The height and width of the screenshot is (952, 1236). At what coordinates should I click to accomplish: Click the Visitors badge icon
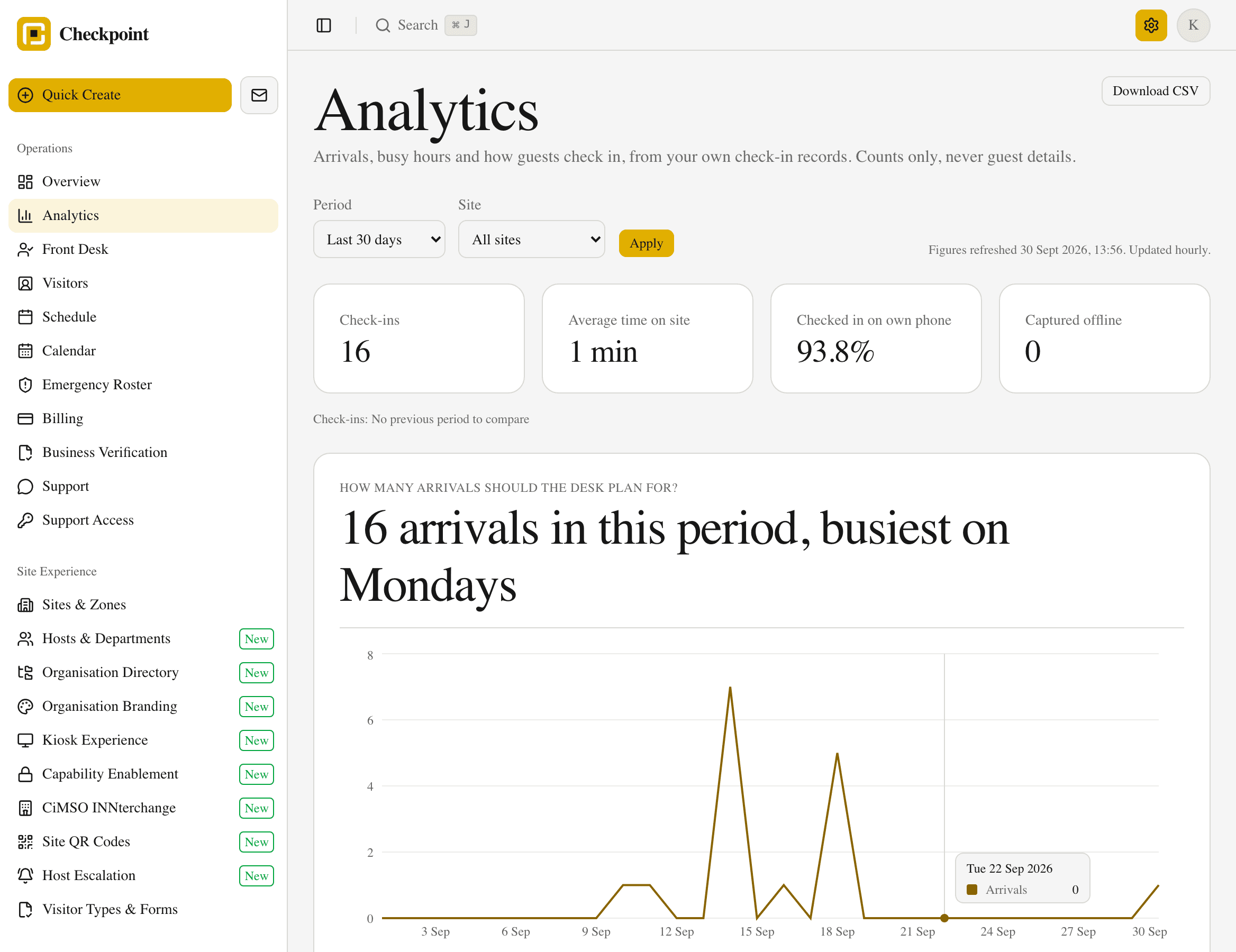point(25,283)
